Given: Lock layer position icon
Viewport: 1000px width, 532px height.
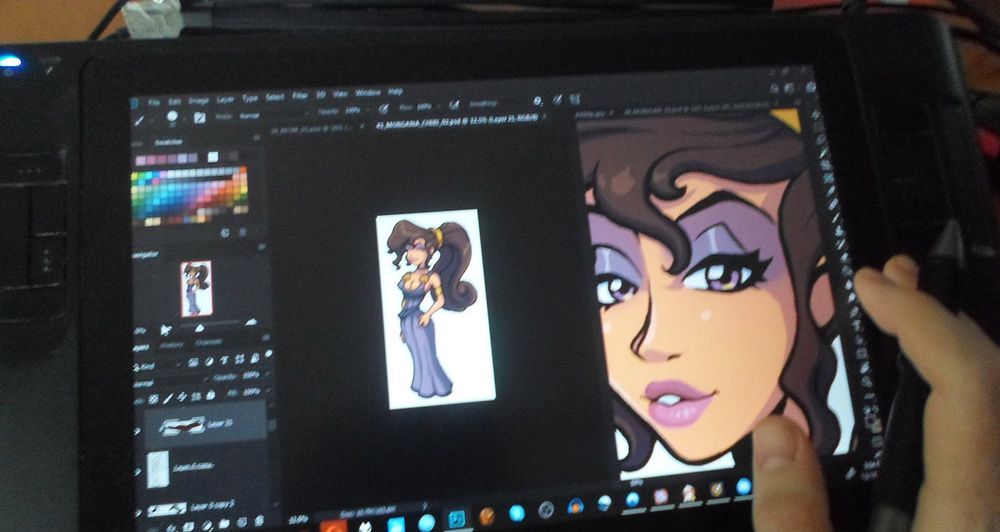Looking at the screenshot, I should click(182, 397).
